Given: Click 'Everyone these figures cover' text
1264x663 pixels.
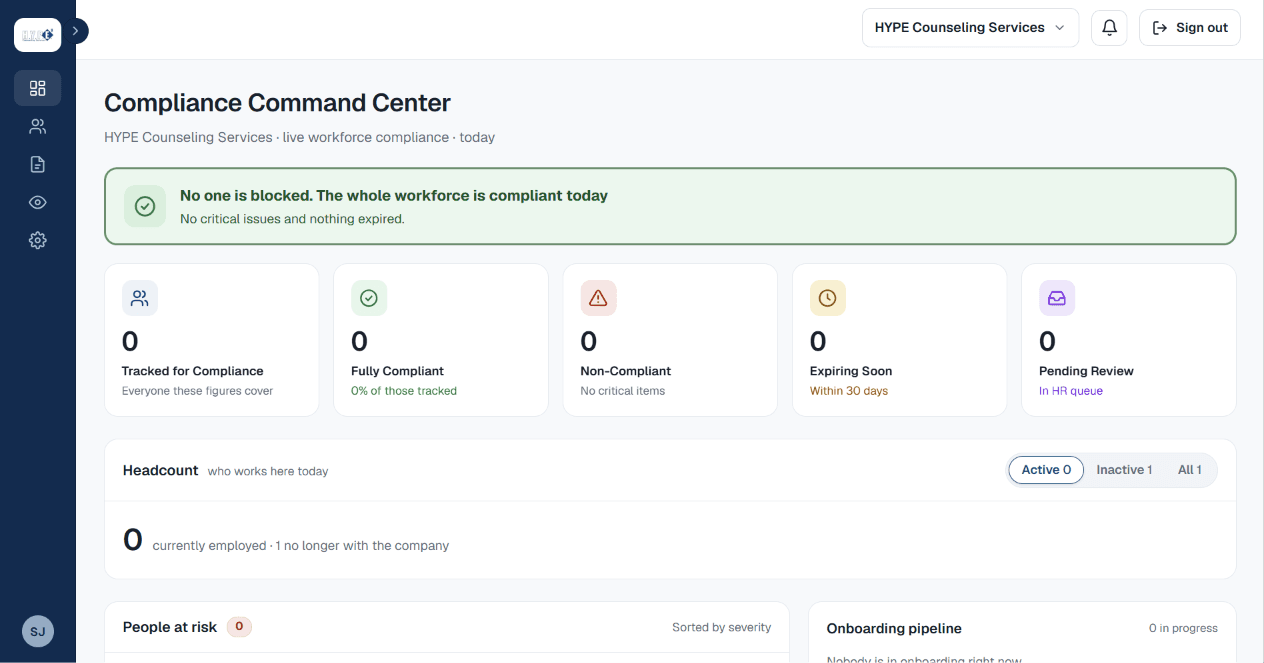Looking at the screenshot, I should pyautogui.click(x=197, y=391).
